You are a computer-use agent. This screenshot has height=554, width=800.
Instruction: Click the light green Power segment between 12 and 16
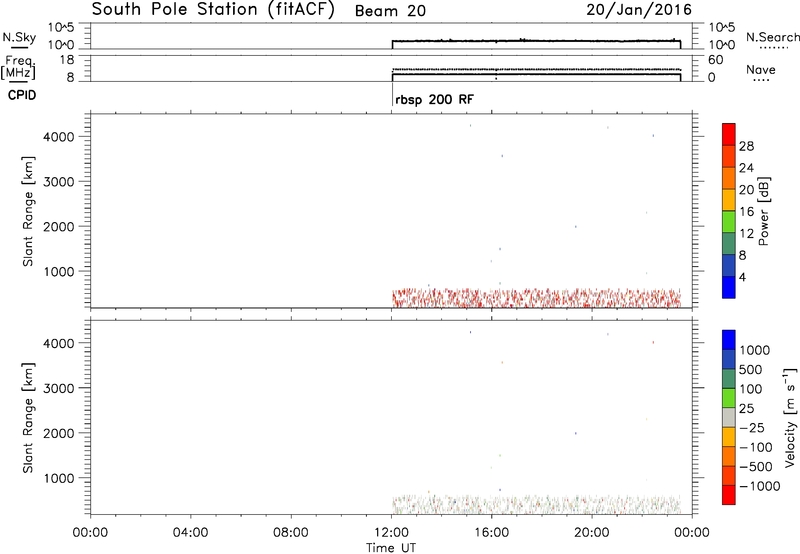(x=729, y=221)
